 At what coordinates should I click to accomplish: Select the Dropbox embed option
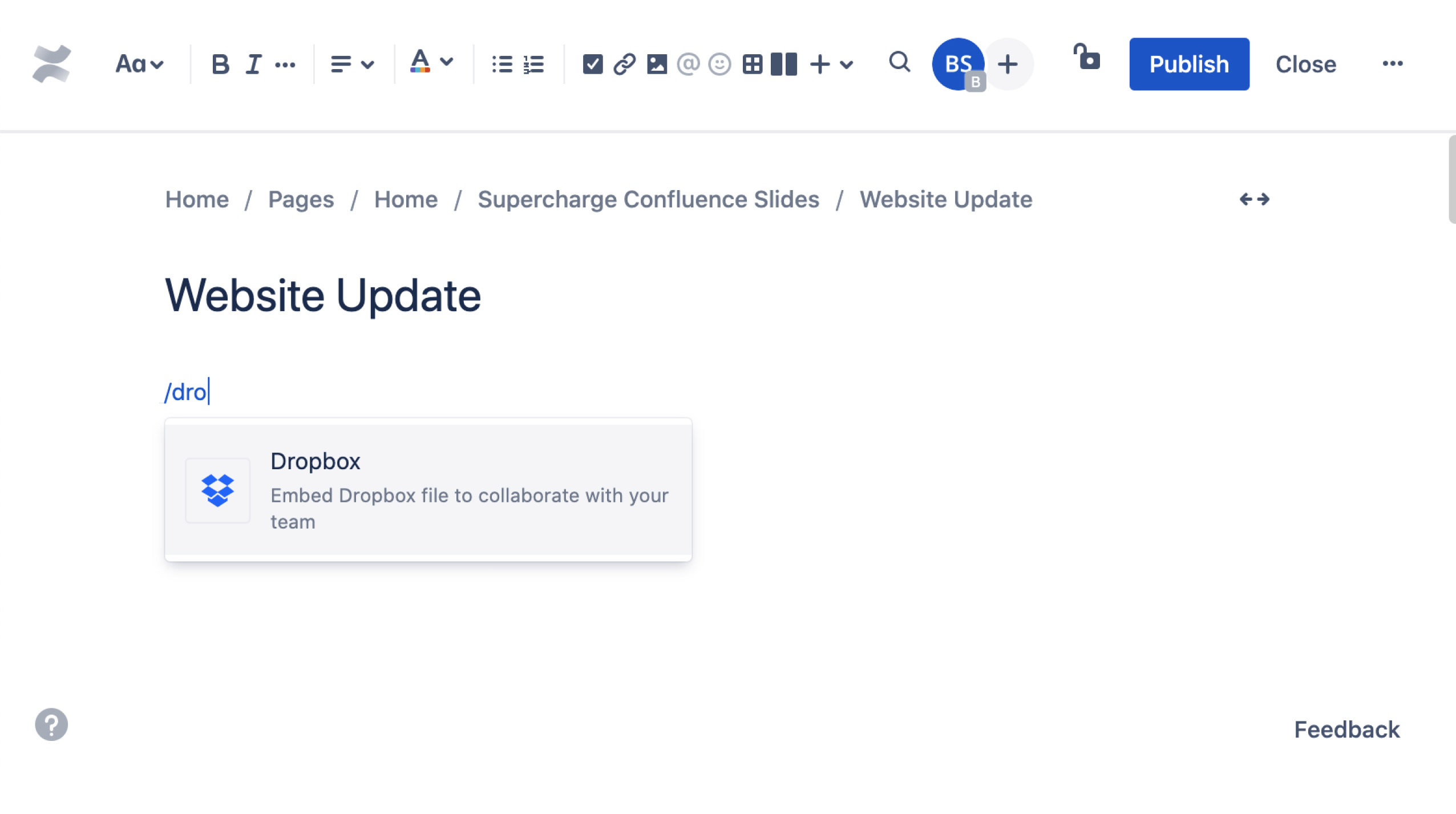[x=428, y=490]
